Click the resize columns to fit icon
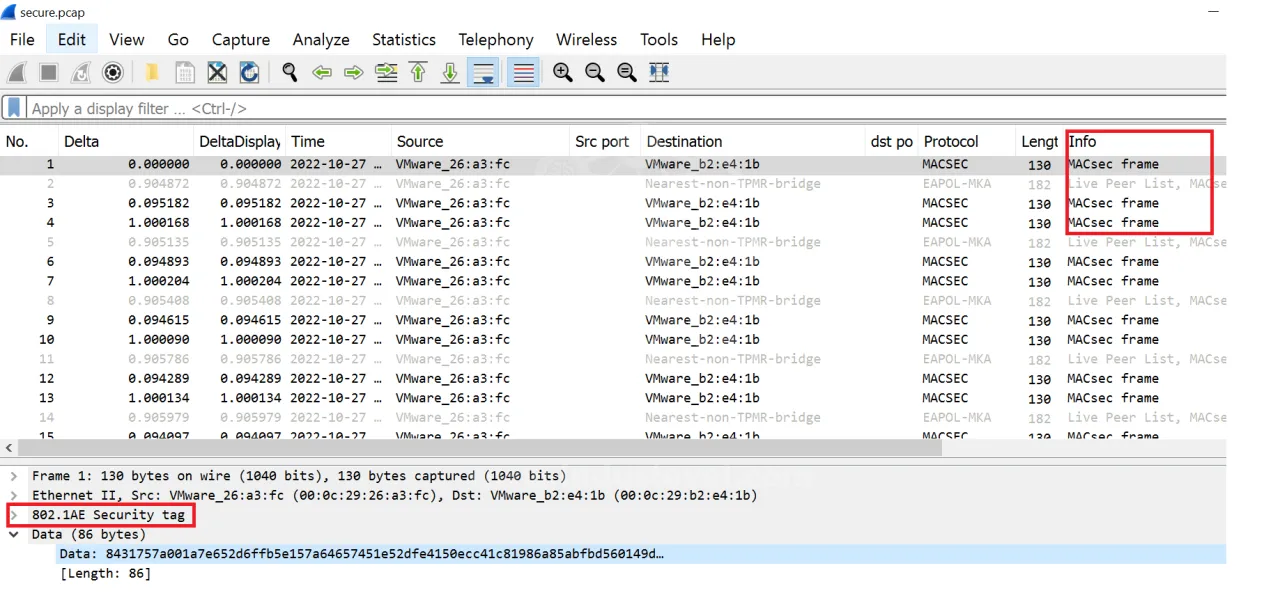The width and height of the screenshot is (1280, 609). coord(659,72)
